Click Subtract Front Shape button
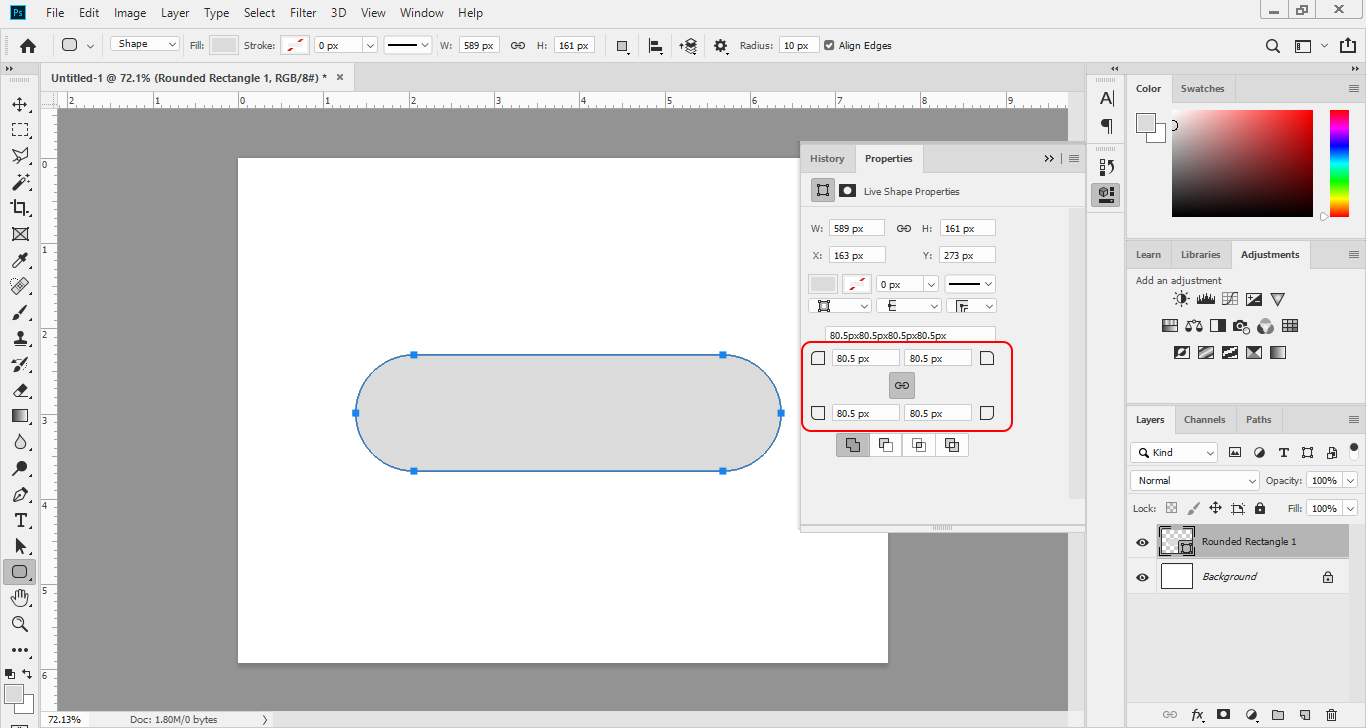This screenshot has width=1366, height=728. tap(885, 445)
